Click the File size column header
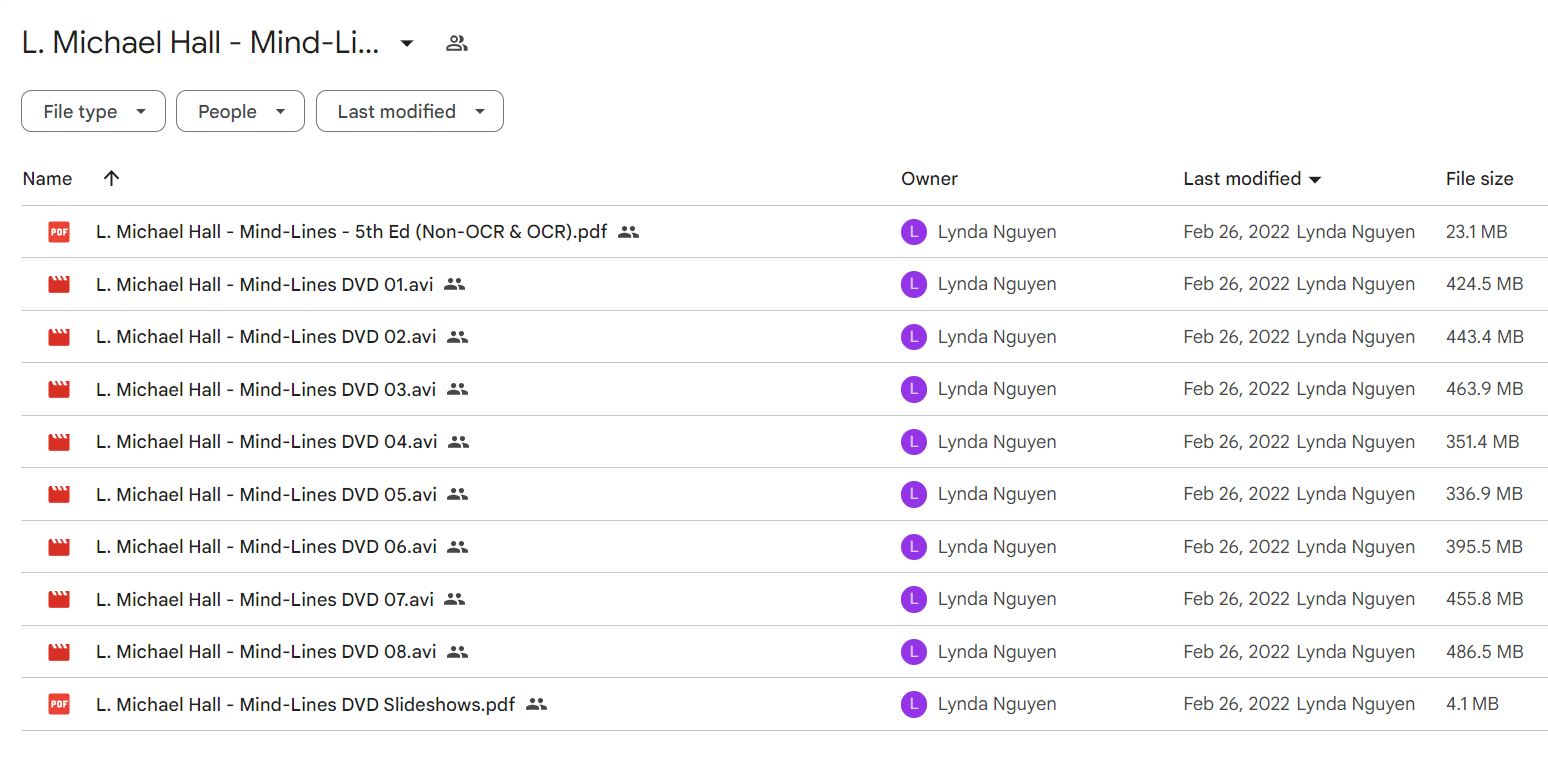The height and width of the screenshot is (776, 1548). (x=1479, y=179)
